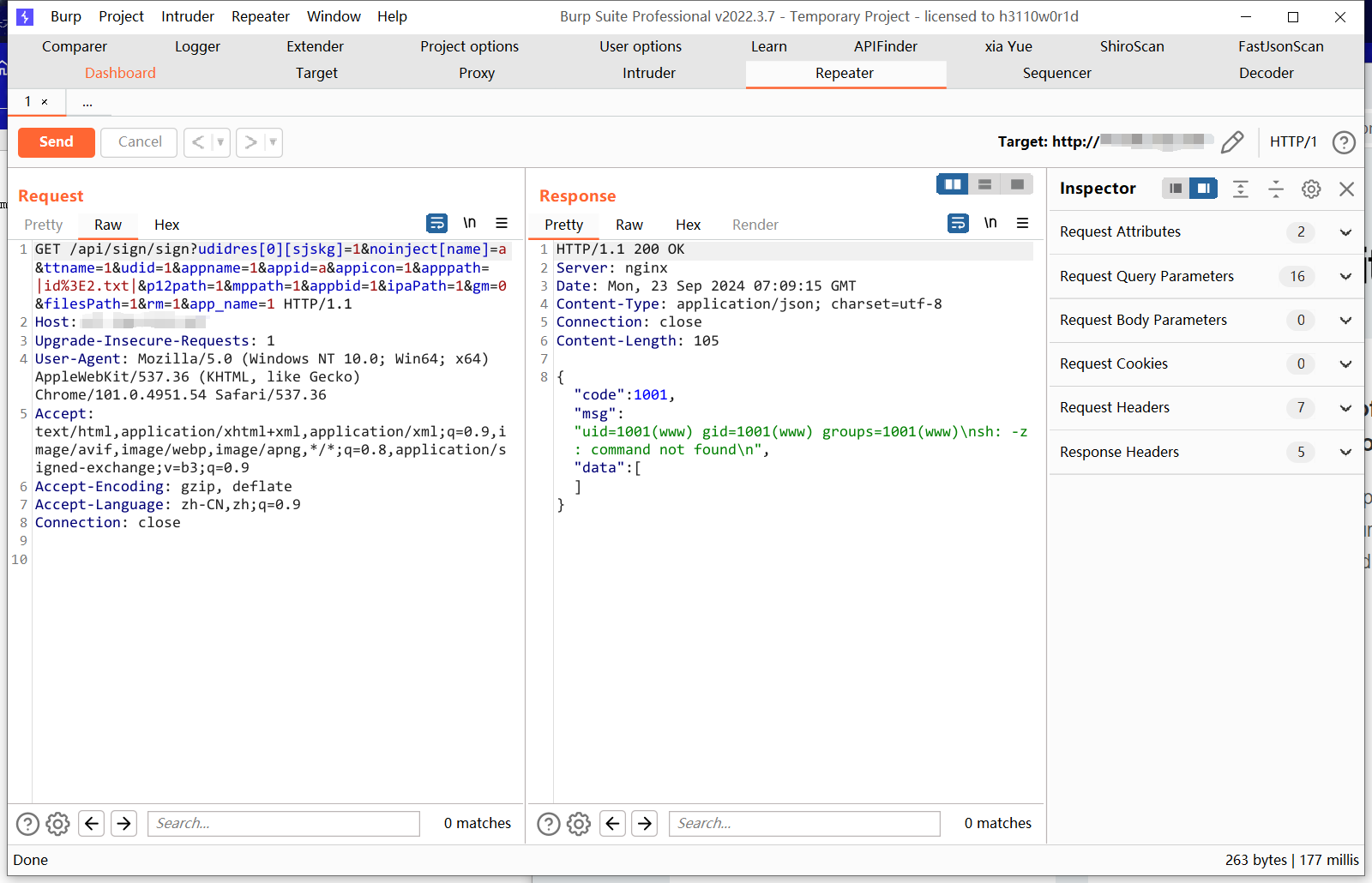This screenshot has width=1372, height=883.
Task: Focus the Request search field
Action: click(x=284, y=824)
